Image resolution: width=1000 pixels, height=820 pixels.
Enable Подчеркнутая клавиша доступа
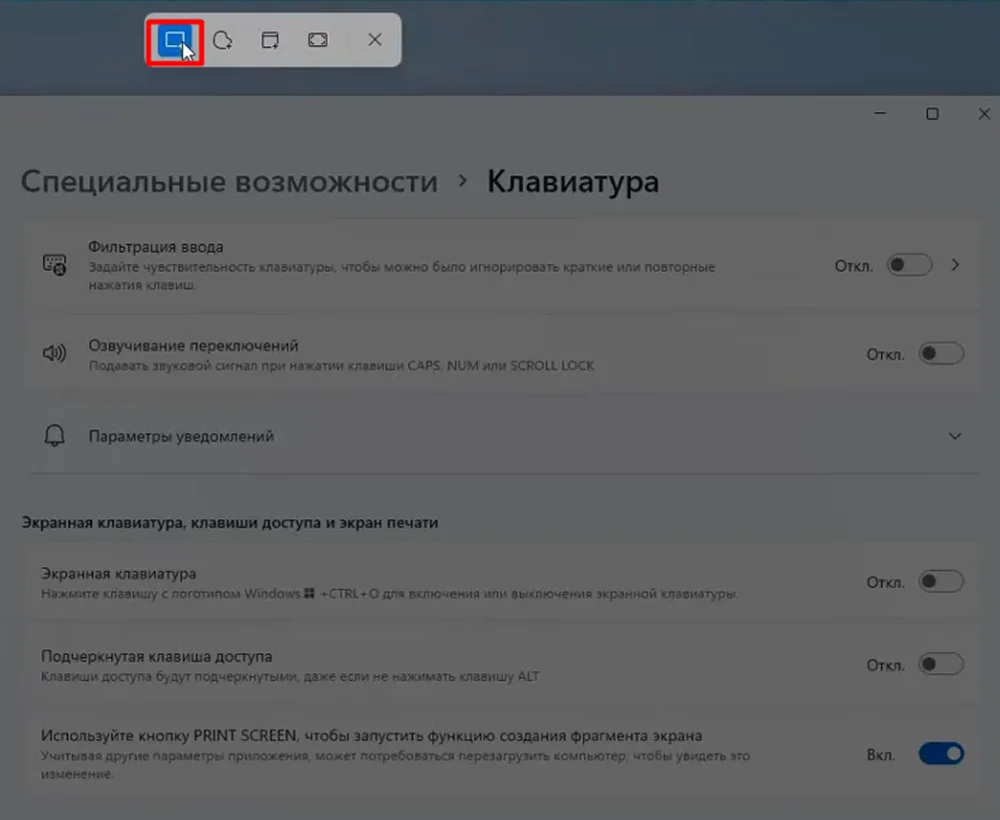click(x=938, y=663)
